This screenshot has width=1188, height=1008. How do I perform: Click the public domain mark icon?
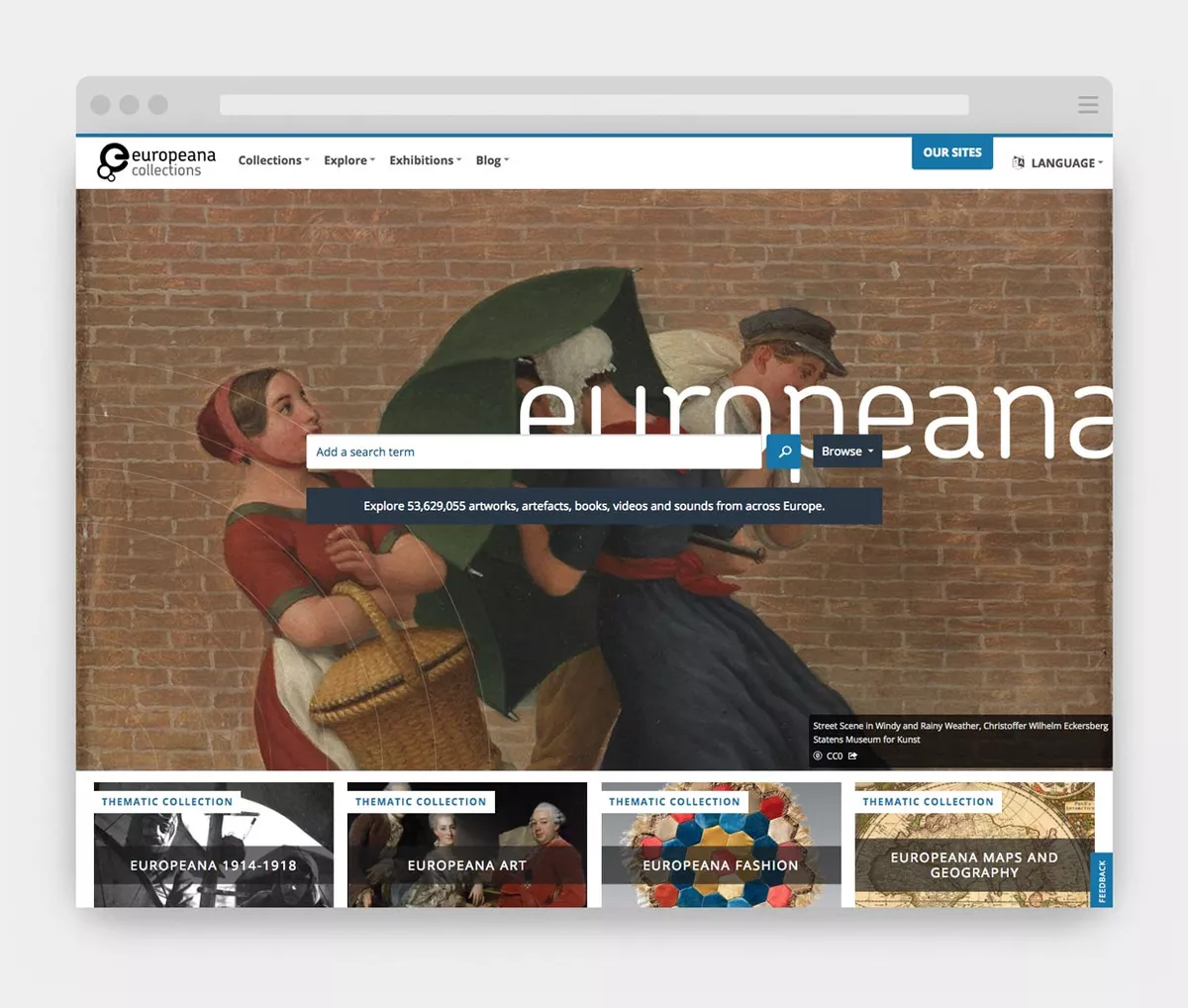tap(817, 756)
